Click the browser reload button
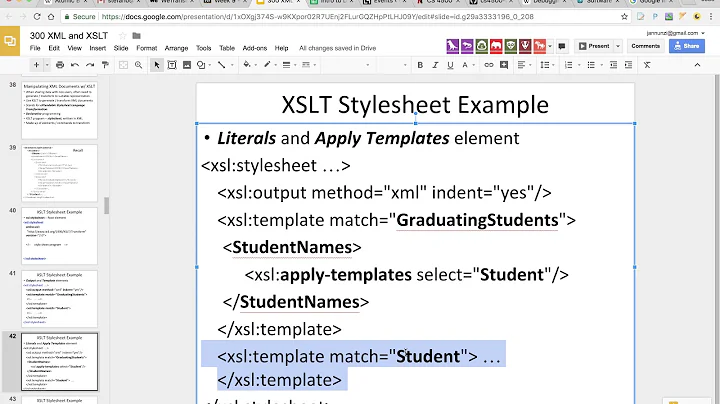Viewport: 720px width, 404px height. click(x=37, y=17)
